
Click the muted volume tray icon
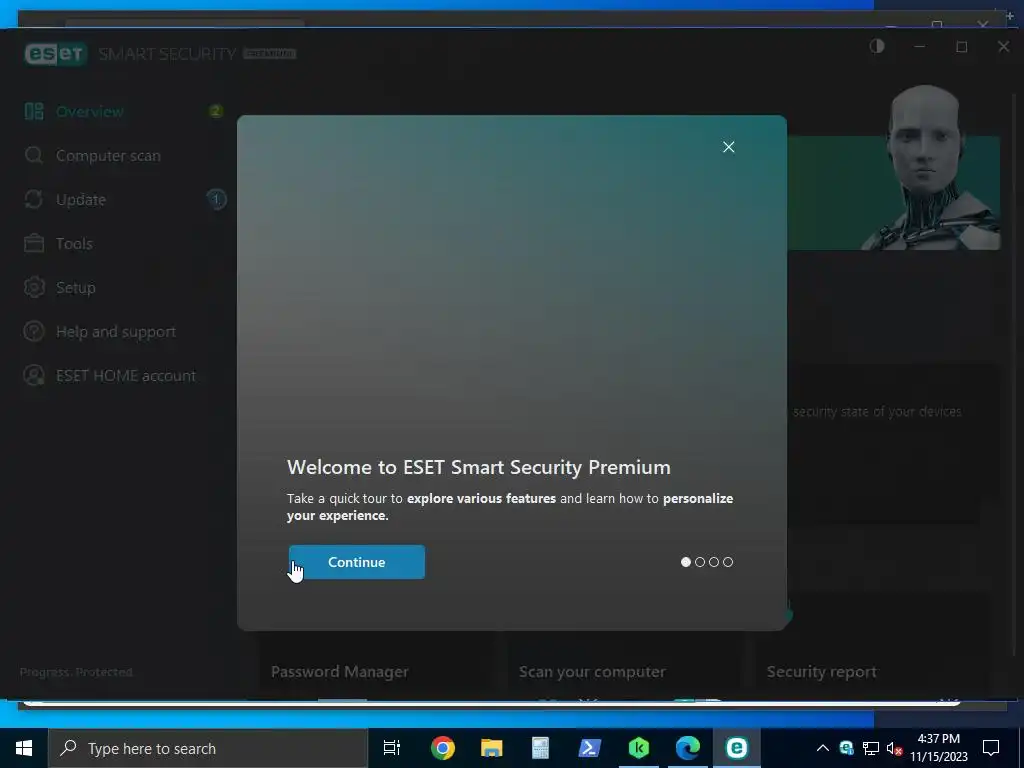(x=895, y=748)
